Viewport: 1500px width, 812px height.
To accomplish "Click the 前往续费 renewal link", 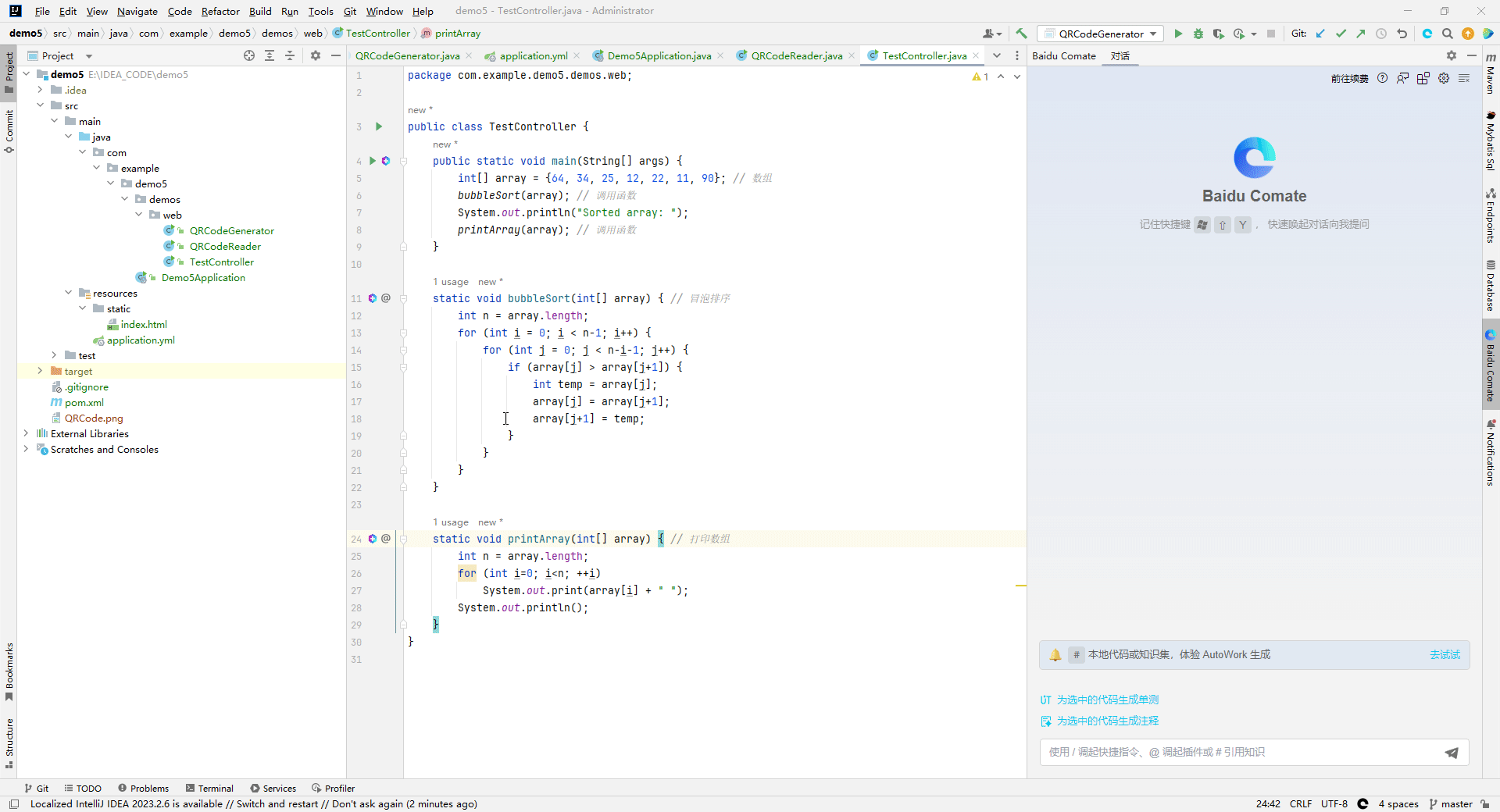I will coord(1349,78).
